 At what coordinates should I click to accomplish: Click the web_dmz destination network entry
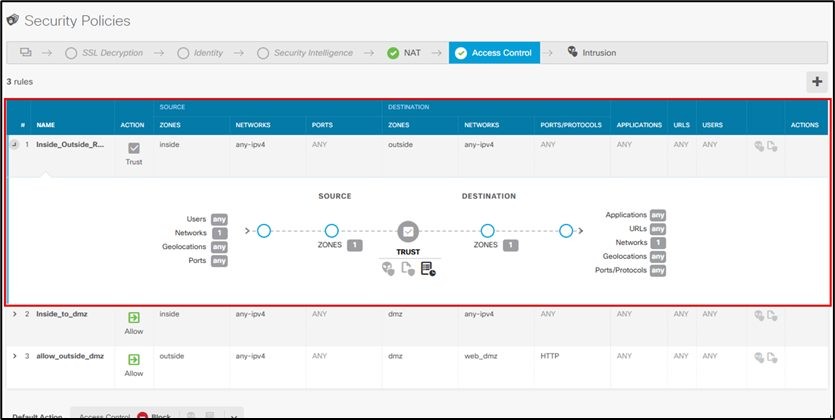[x=481, y=355]
